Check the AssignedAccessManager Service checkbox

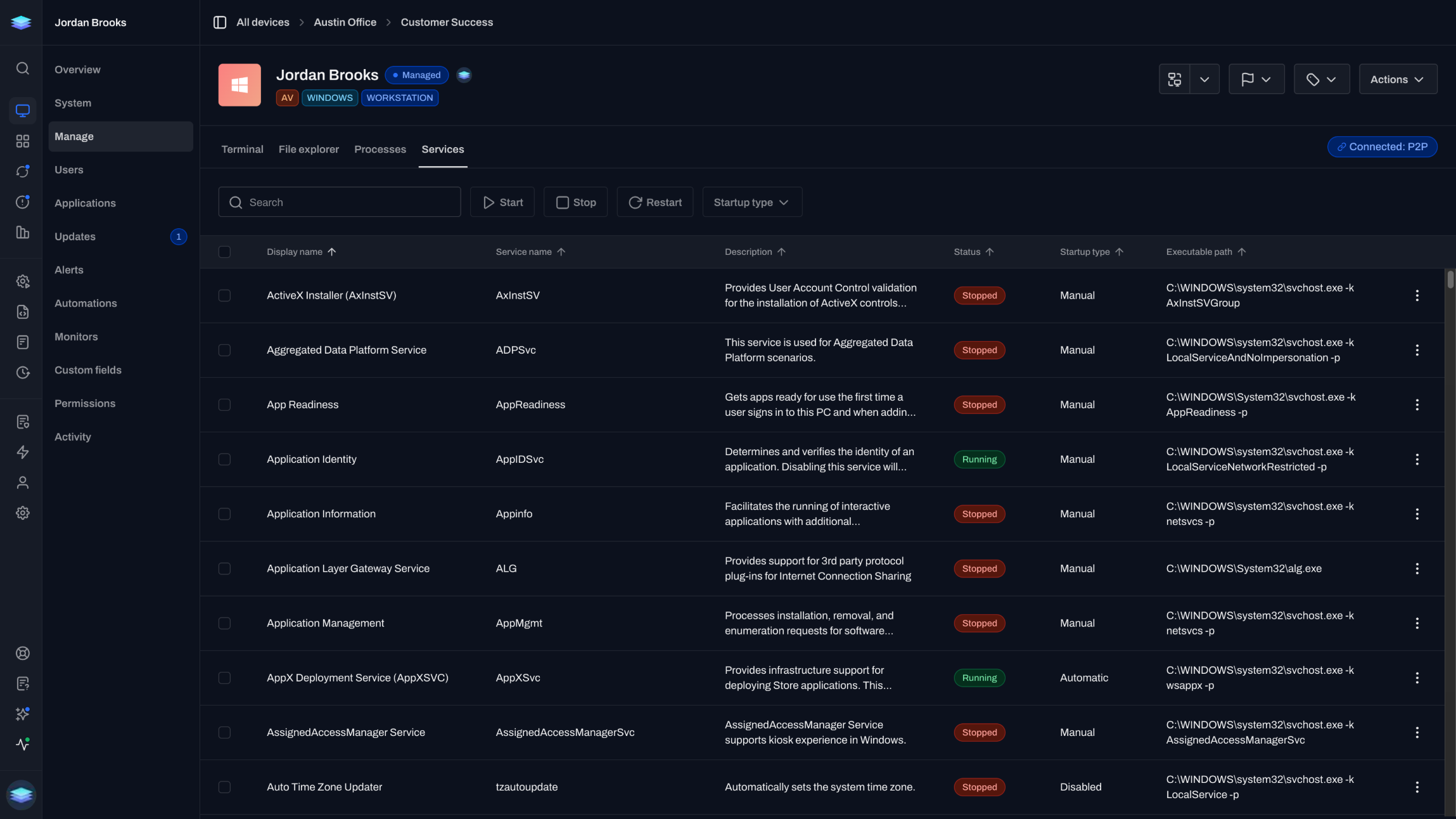[x=224, y=732]
